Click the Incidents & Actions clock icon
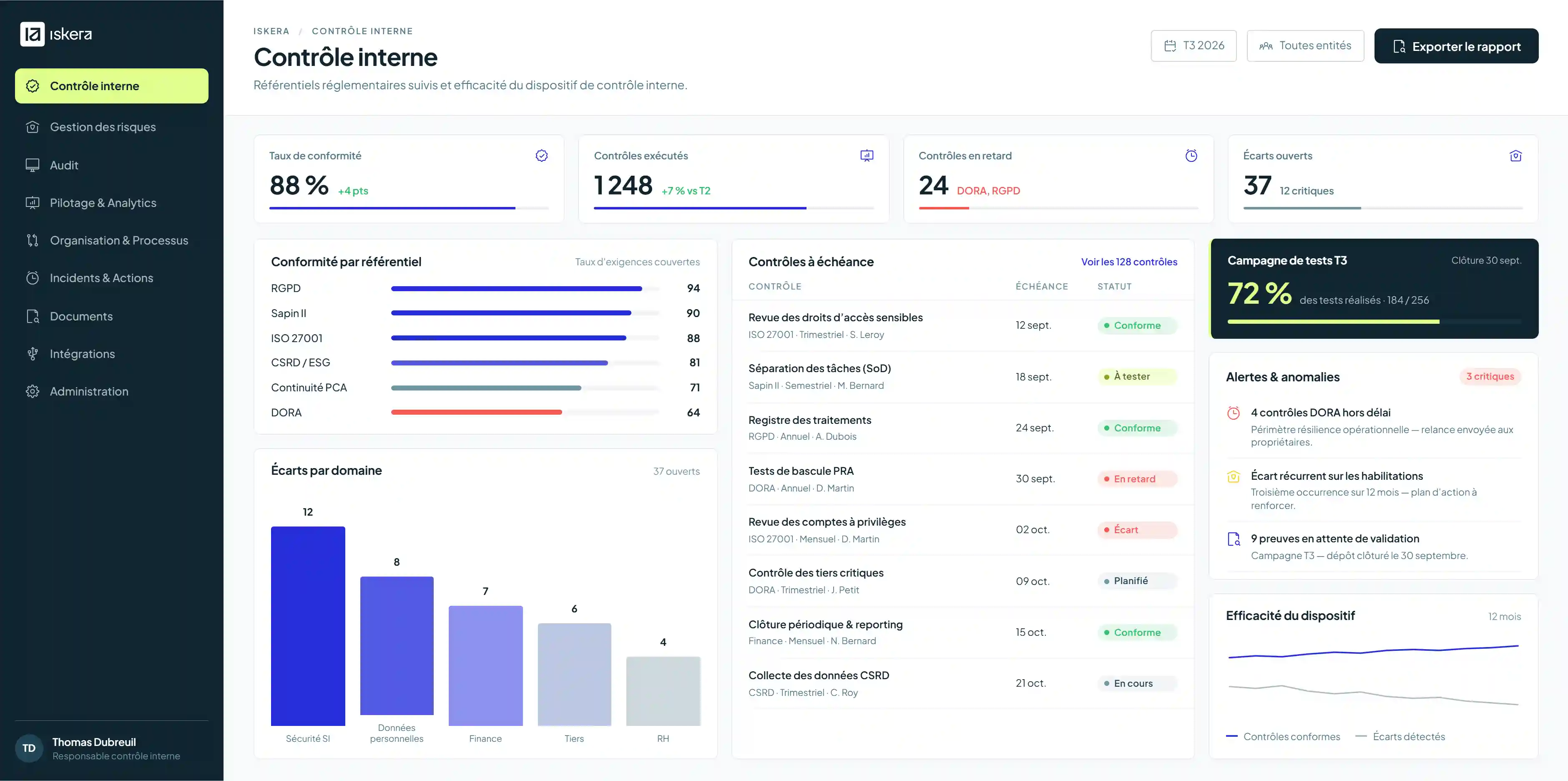The width and height of the screenshot is (1568, 781). (33, 278)
